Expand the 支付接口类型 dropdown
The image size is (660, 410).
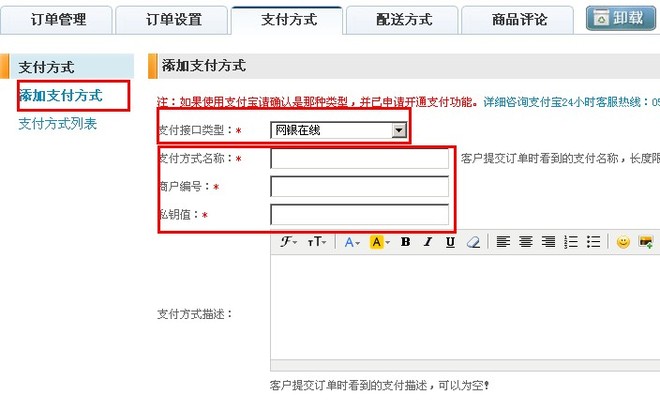click(399, 130)
